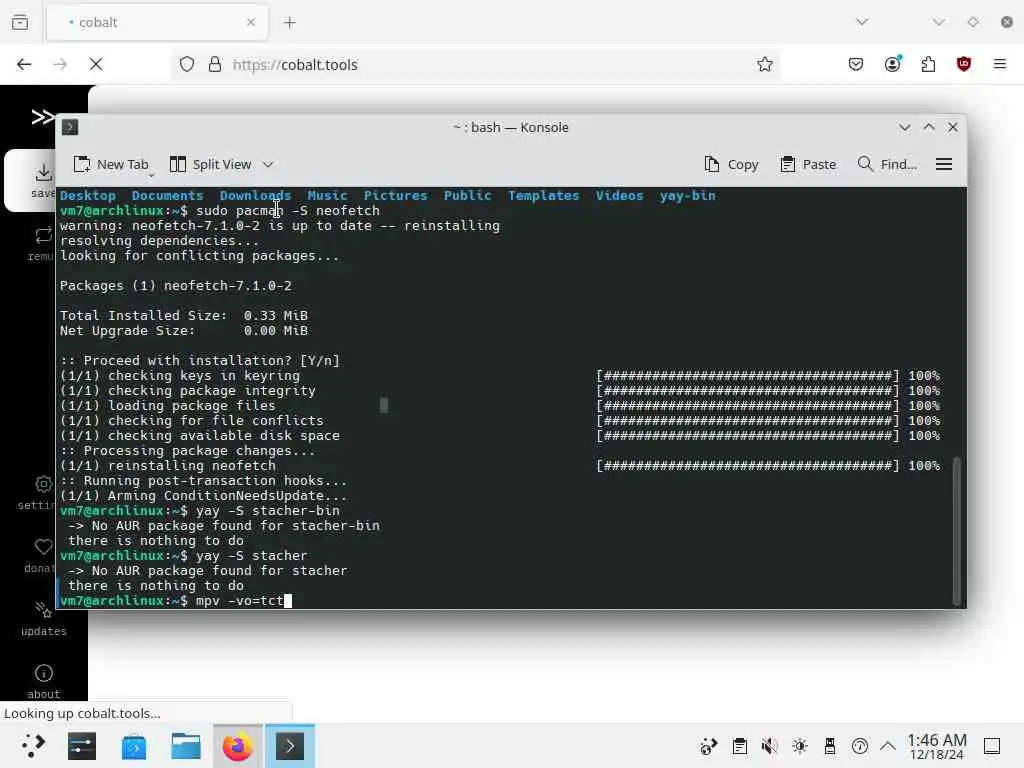
Task: Click the Peek at Desktop button
Action: (x=993, y=746)
